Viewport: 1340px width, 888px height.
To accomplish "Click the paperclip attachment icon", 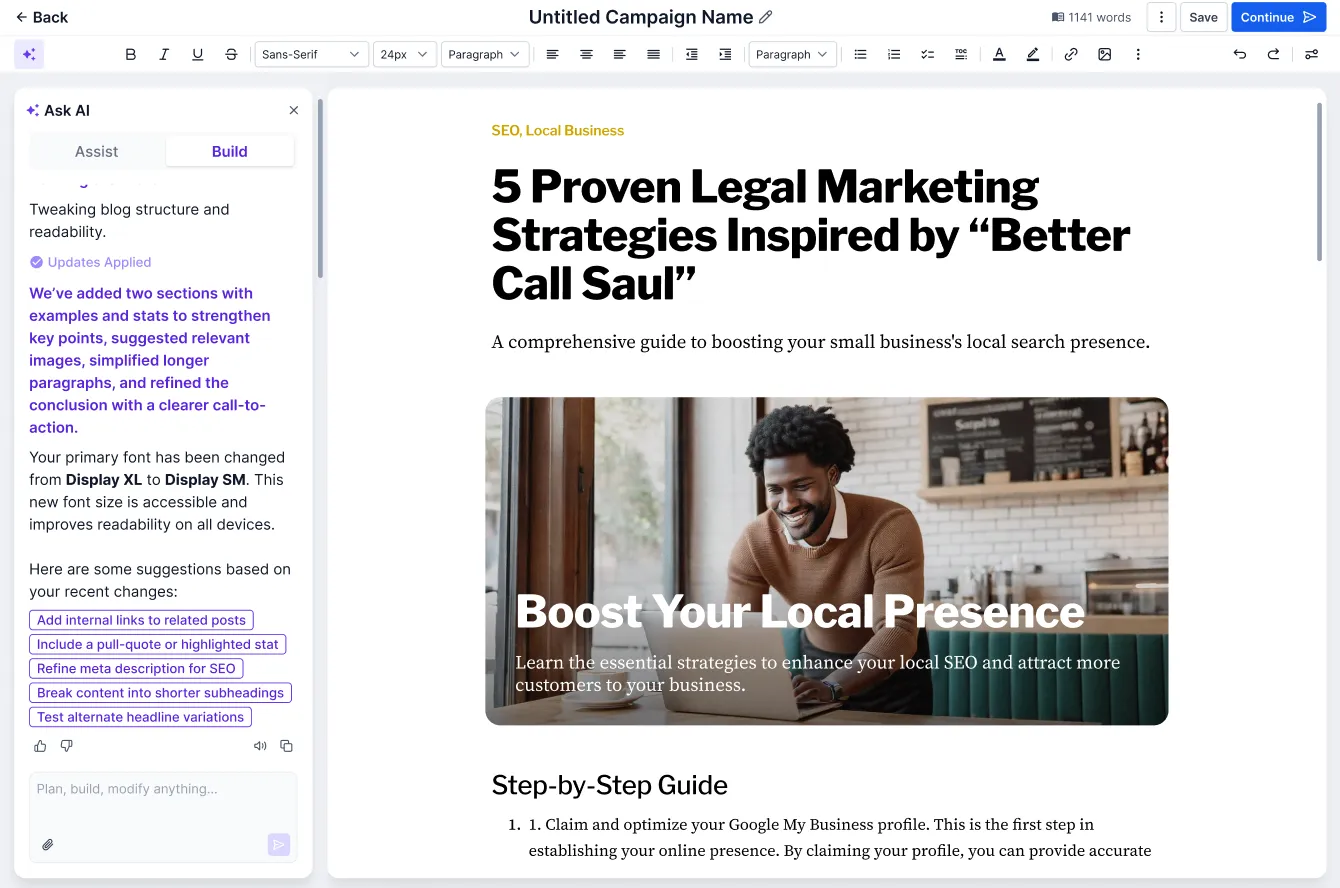I will pos(47,845).
